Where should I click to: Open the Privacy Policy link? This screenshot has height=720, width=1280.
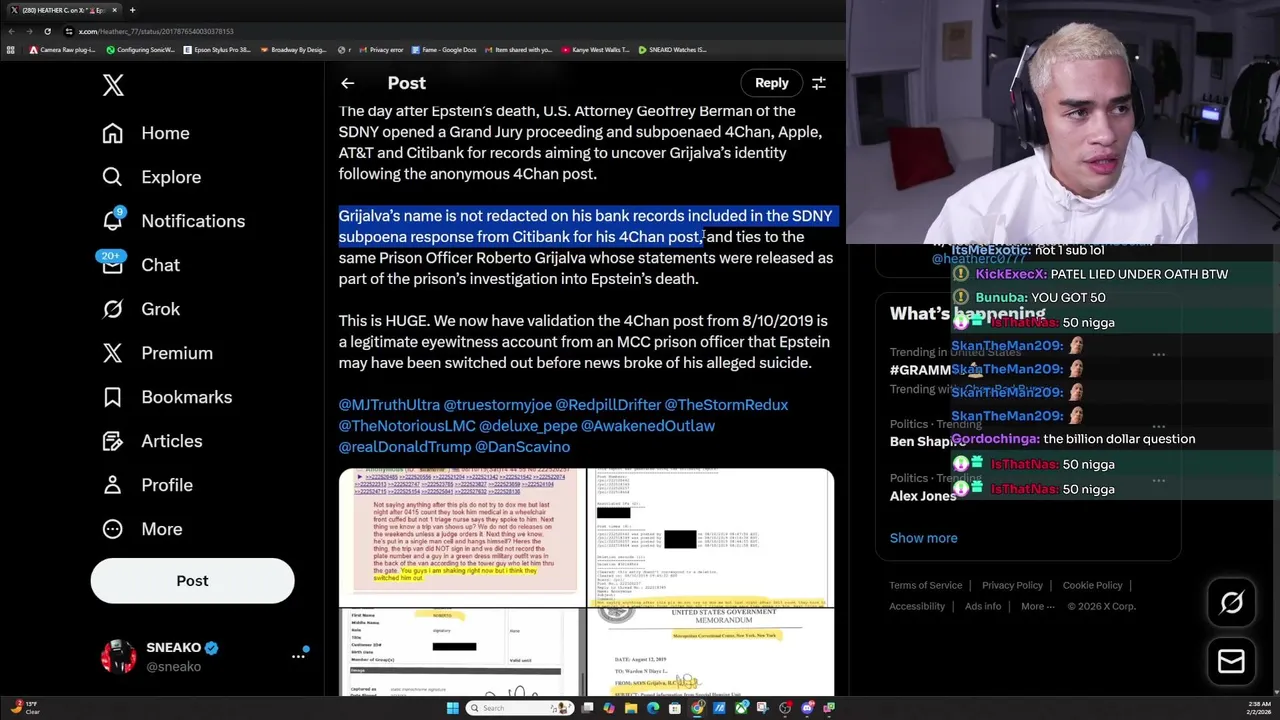[x=1012, y=585]
